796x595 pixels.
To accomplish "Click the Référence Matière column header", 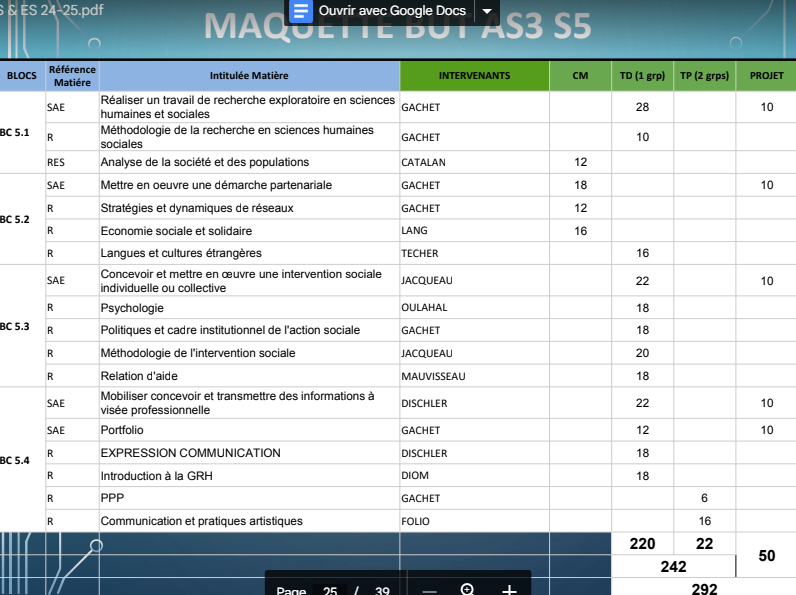I will (72, 76).
